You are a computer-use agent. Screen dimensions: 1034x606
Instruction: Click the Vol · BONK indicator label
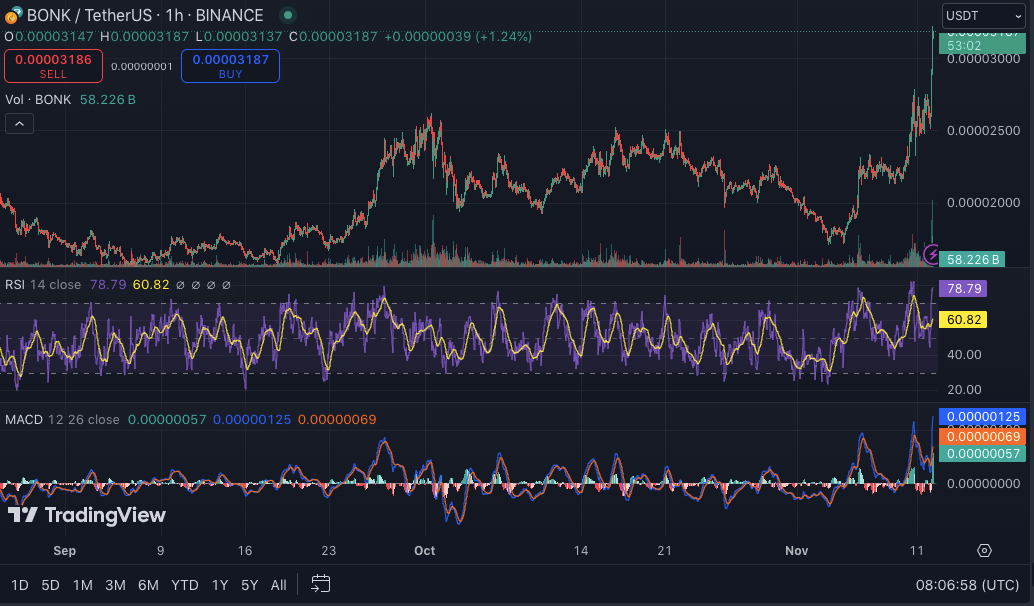[38, 100]
